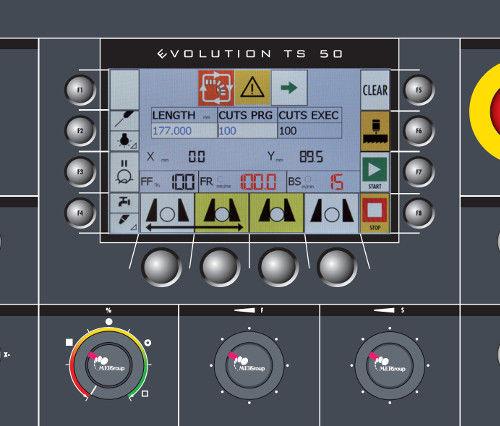Tap the green right-arrow icon
This screenshot has width=500, height=426.
289,88
